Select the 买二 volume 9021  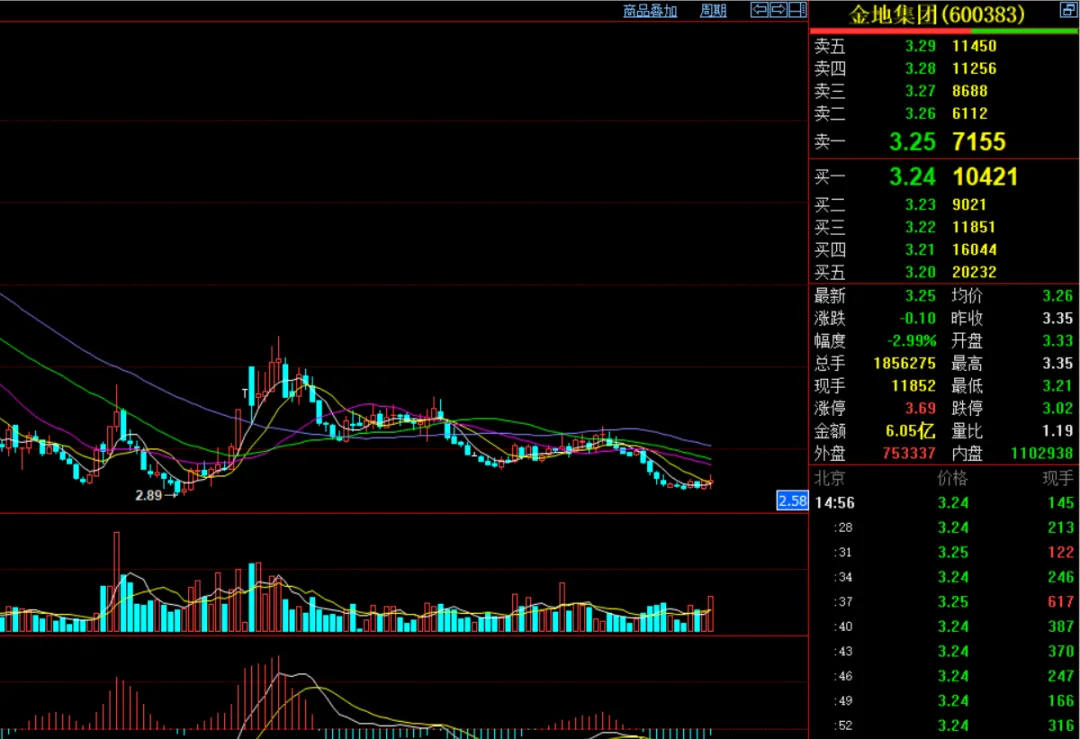[969, 205]
